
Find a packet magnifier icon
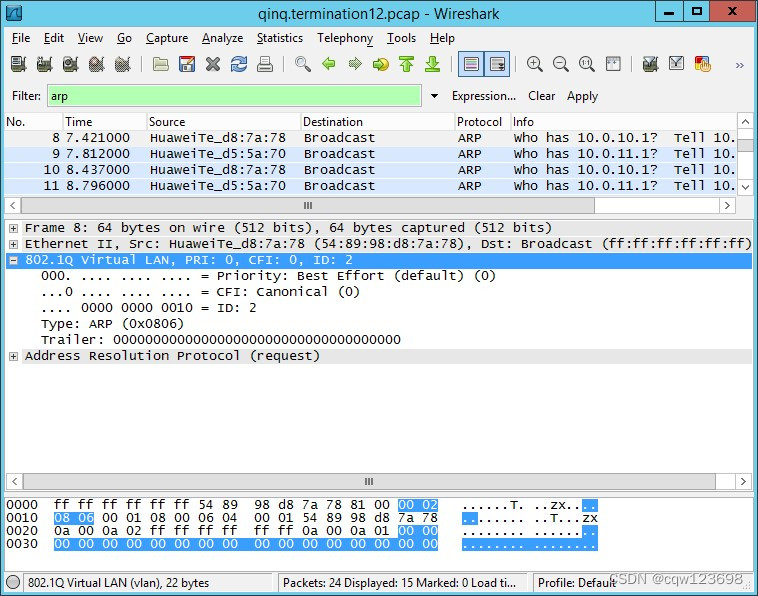pos(303,64)
